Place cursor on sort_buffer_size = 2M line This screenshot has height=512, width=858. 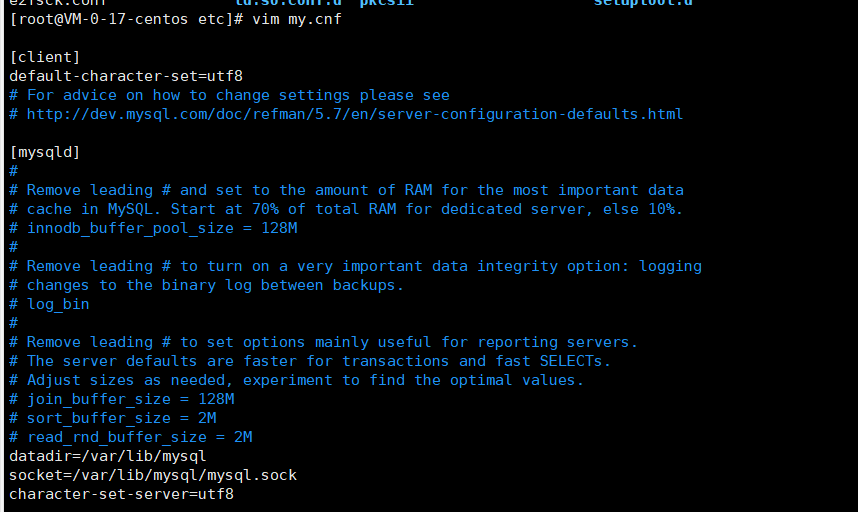click(x=113, y=418)
